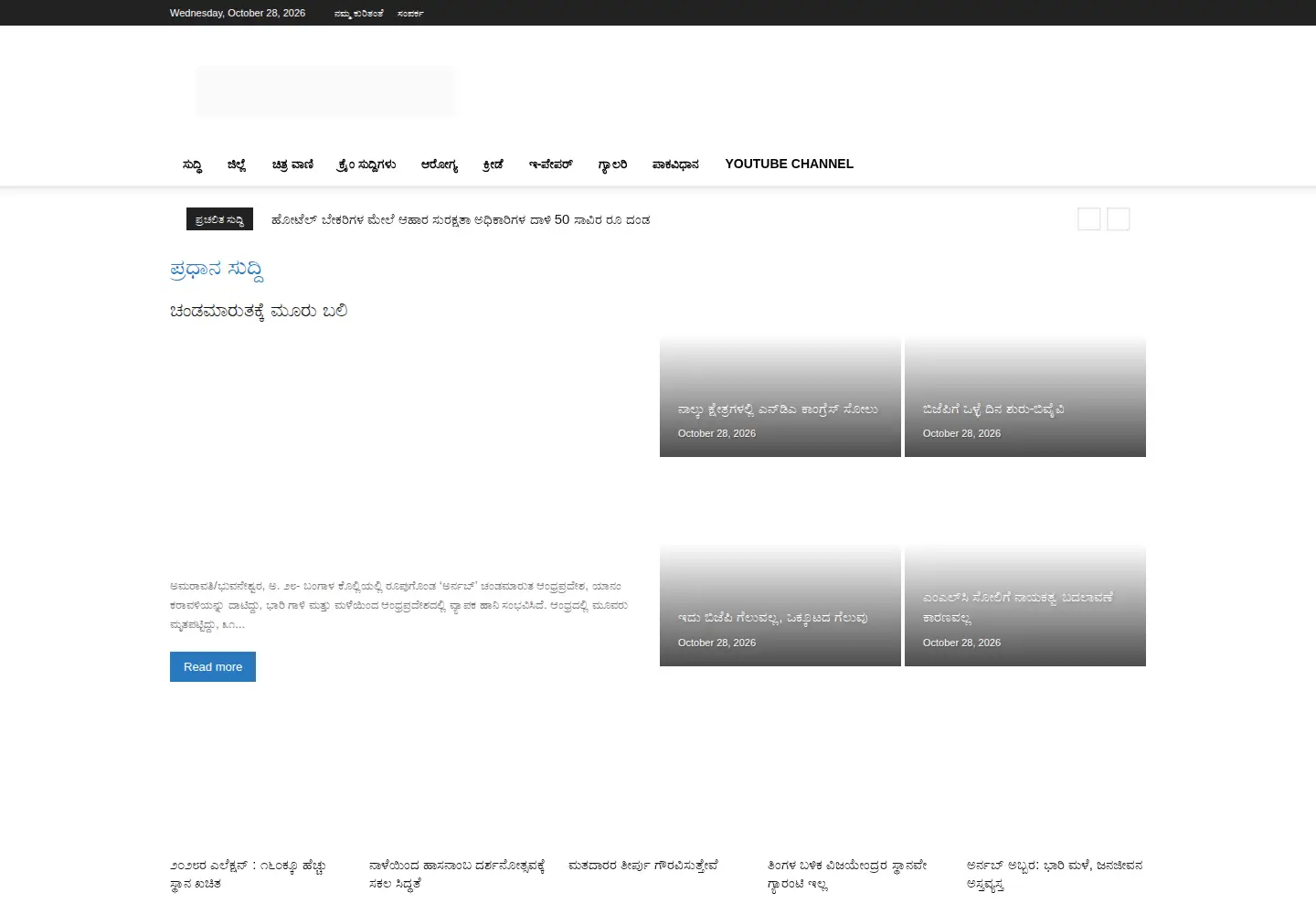The width and height of the screenshot is (1316, 914).
Task: Open the ಇ-ಪೇಪರ್ menu item
Action: point(551,165)
